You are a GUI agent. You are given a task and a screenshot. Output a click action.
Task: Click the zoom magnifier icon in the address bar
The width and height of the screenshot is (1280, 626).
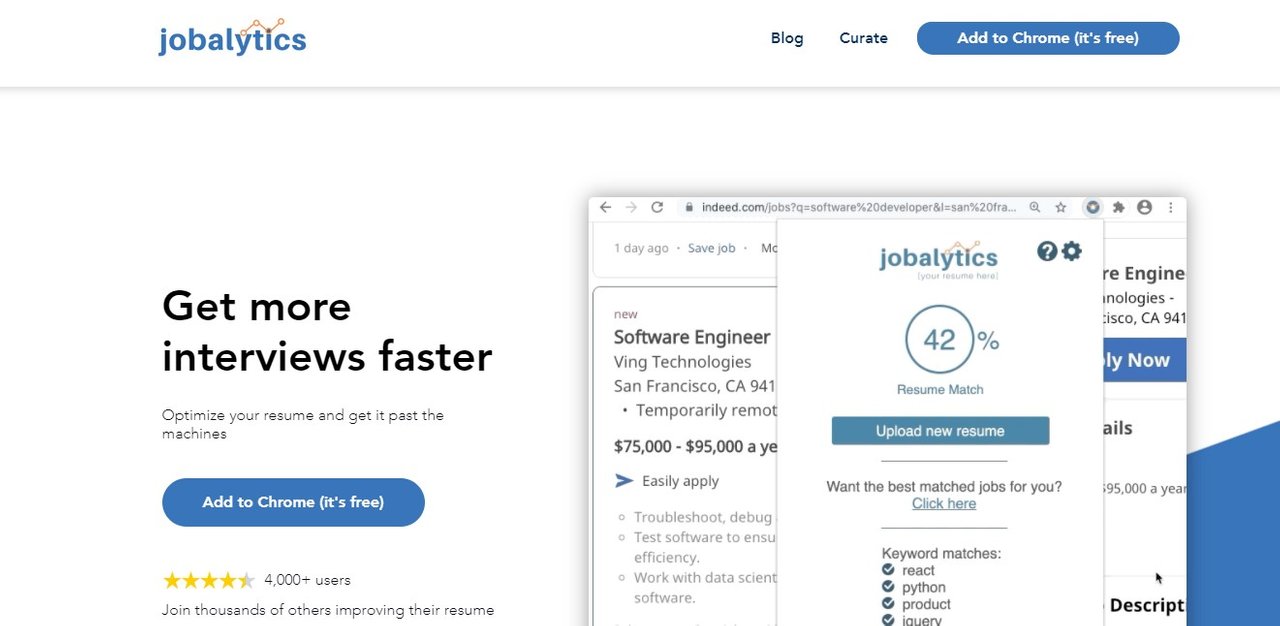coord(1035,207)
